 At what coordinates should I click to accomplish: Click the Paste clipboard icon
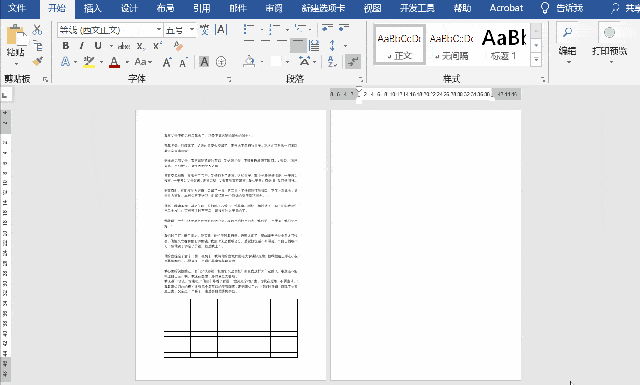(16, 35)
